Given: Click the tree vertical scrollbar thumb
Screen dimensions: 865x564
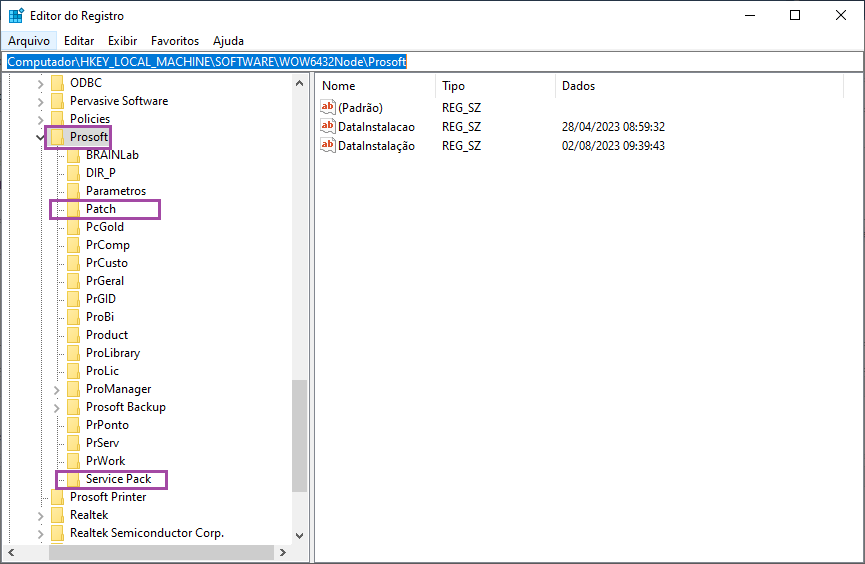Looking at the screenshot, I should (x=300, y=436).
